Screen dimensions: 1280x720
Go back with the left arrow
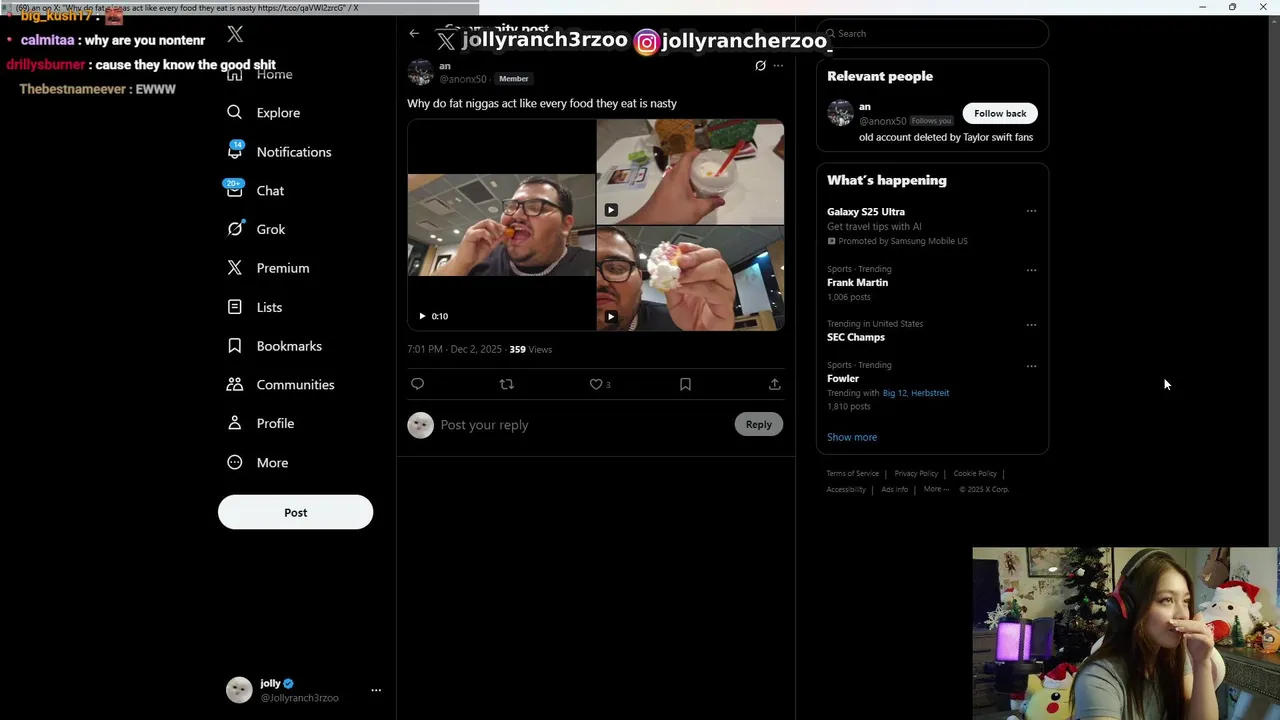[414, 33]
